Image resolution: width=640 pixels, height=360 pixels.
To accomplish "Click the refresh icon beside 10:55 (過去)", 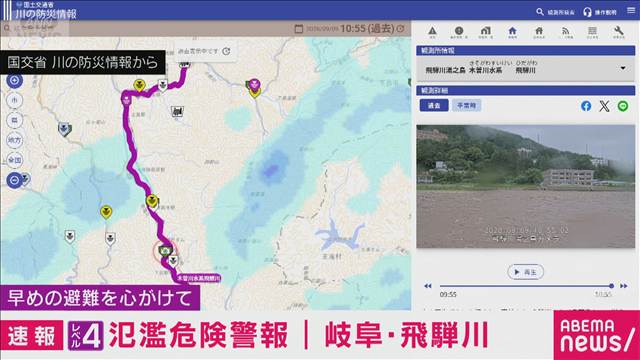I will (x=401, y=29).
